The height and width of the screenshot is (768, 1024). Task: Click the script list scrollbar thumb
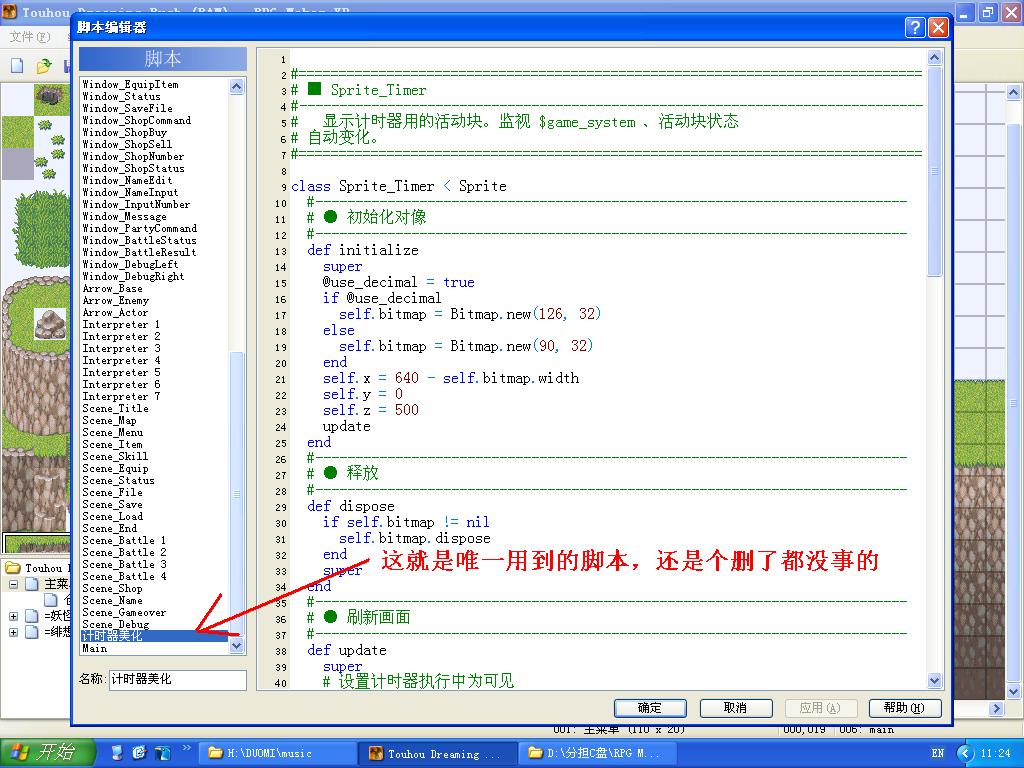point(236,493)
